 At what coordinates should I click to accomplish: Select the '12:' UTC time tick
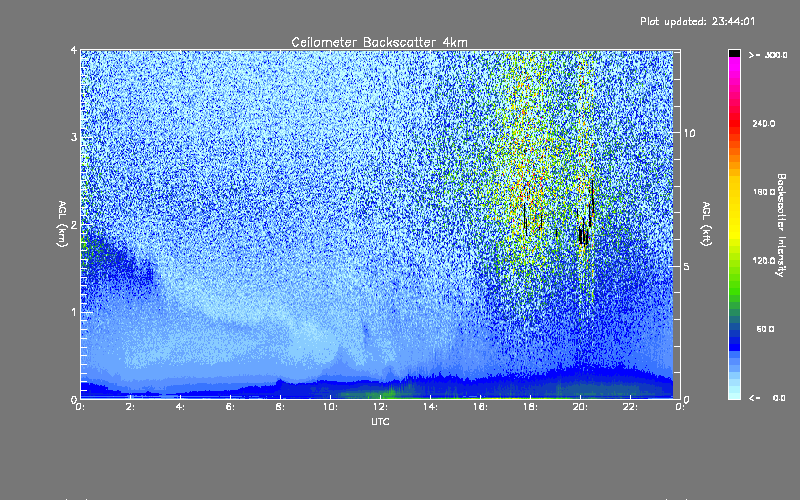click(x=381, y=407)
